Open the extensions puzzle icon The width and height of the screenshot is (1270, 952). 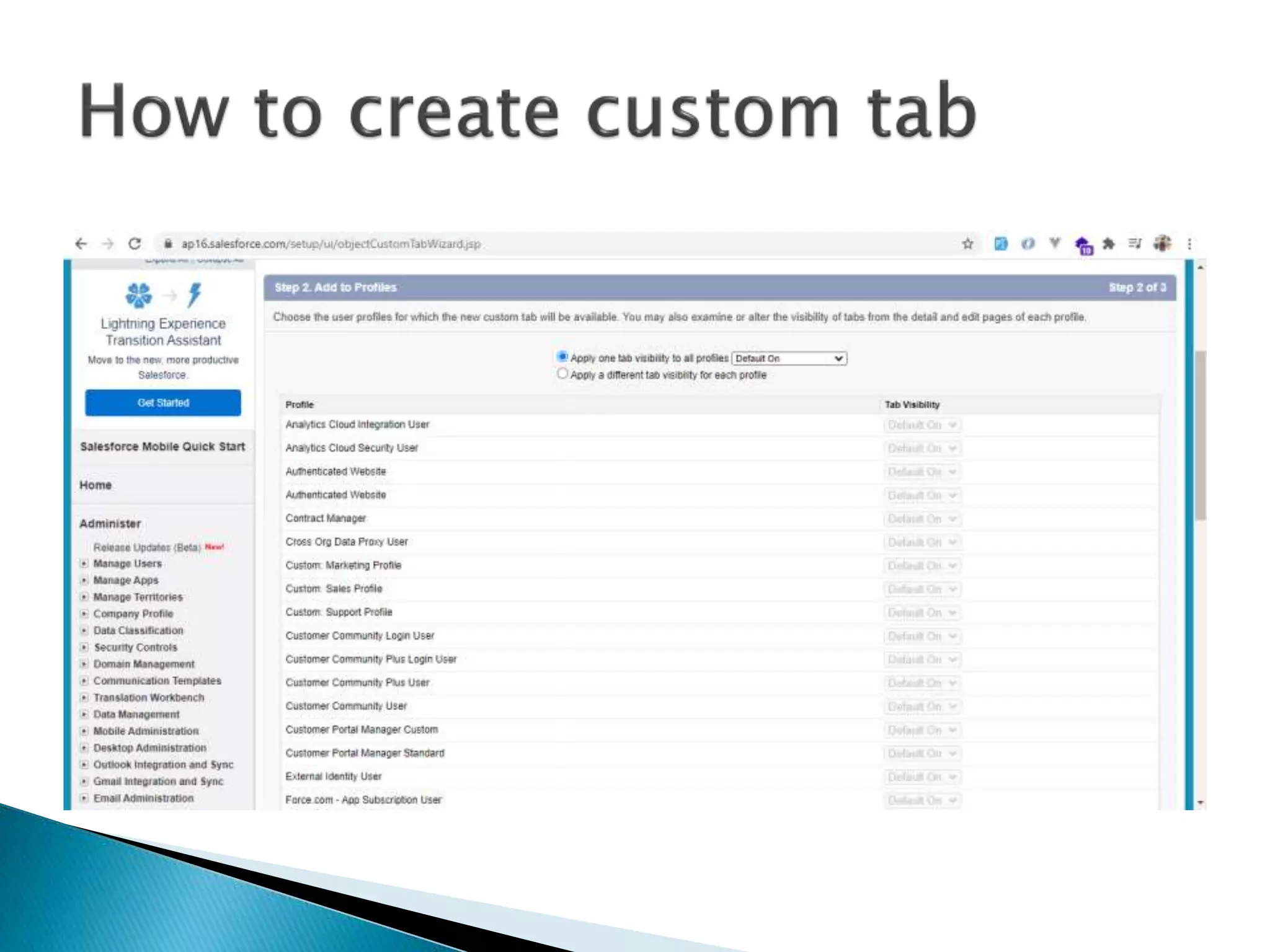pyautogui.click(x=1109, y=244)
